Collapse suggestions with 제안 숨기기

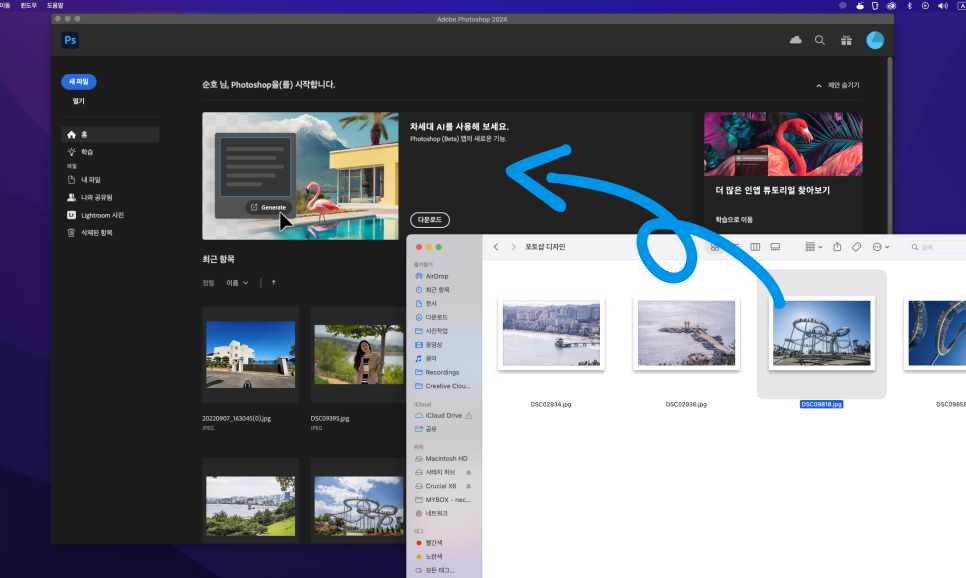[x=837, y=85]
